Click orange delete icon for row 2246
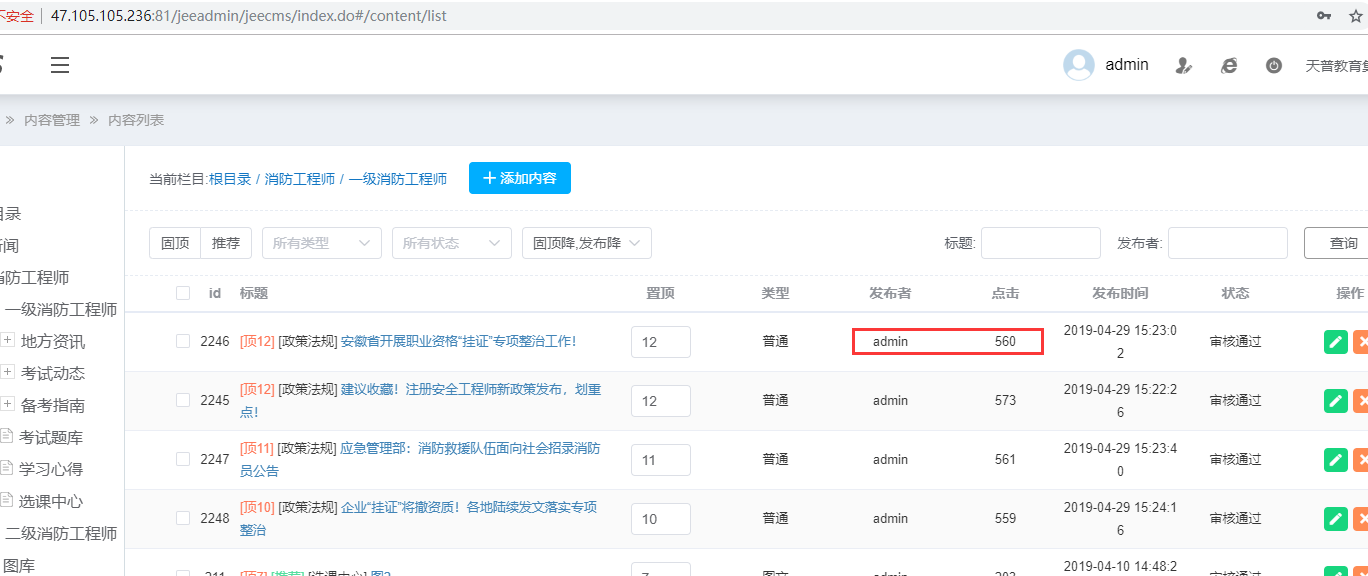The image size is (1368, 576). click(1361, 341)
